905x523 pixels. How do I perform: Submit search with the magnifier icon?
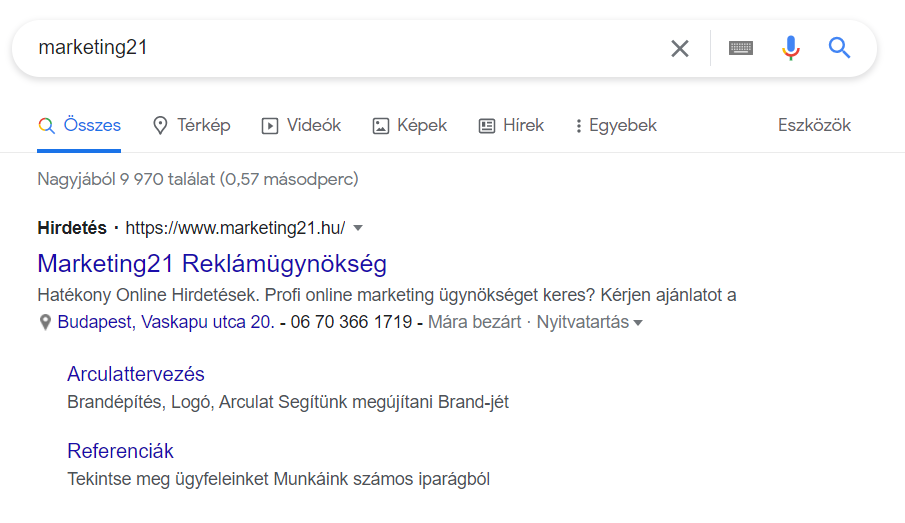[839, 48]
